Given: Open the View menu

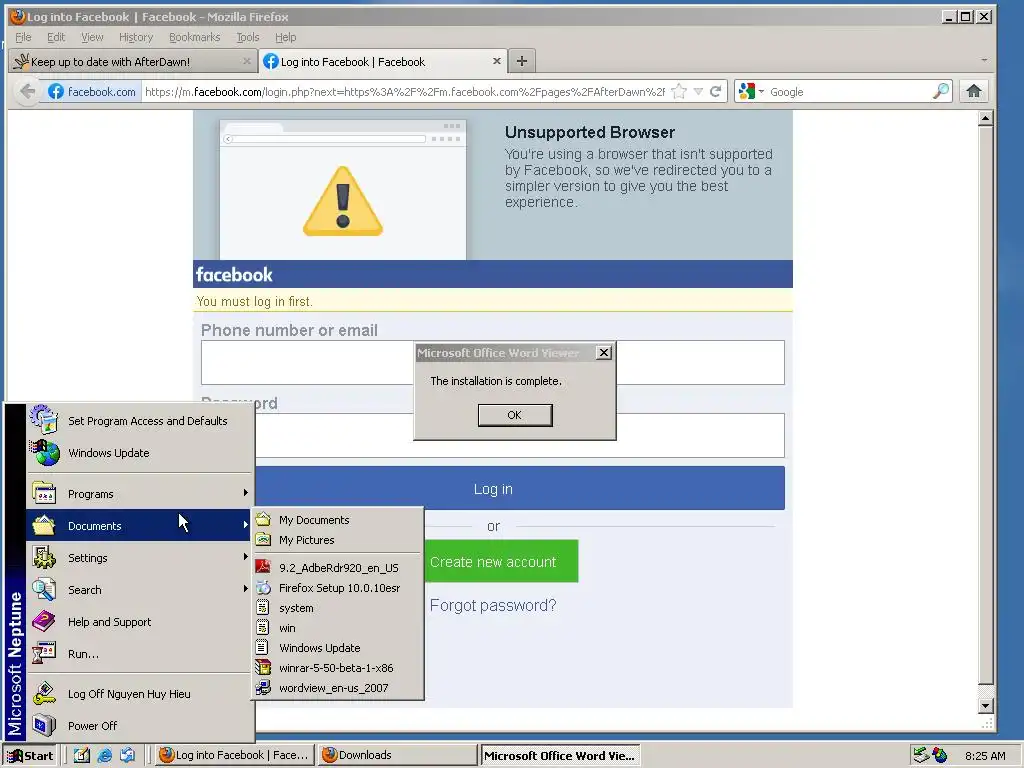Looking at the screenshot, I should click(92, 37).
